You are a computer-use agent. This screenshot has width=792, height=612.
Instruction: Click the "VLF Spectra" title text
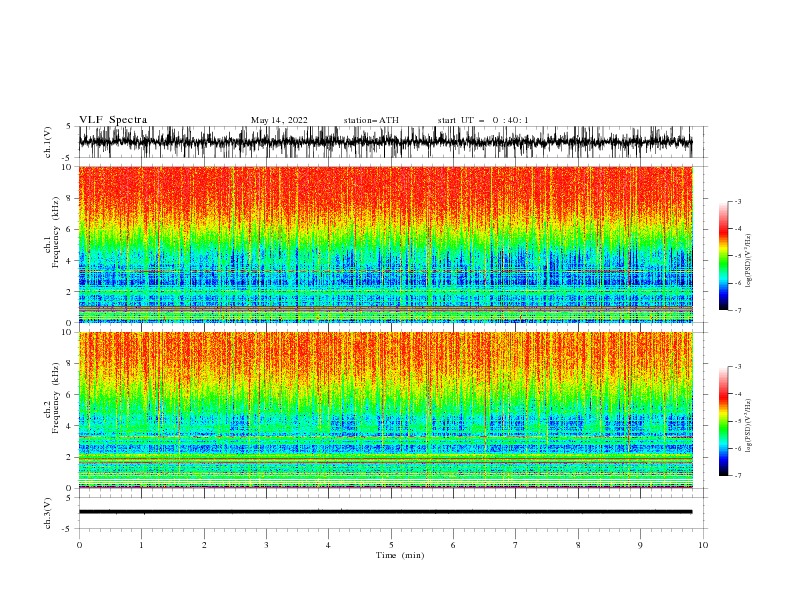113,120
